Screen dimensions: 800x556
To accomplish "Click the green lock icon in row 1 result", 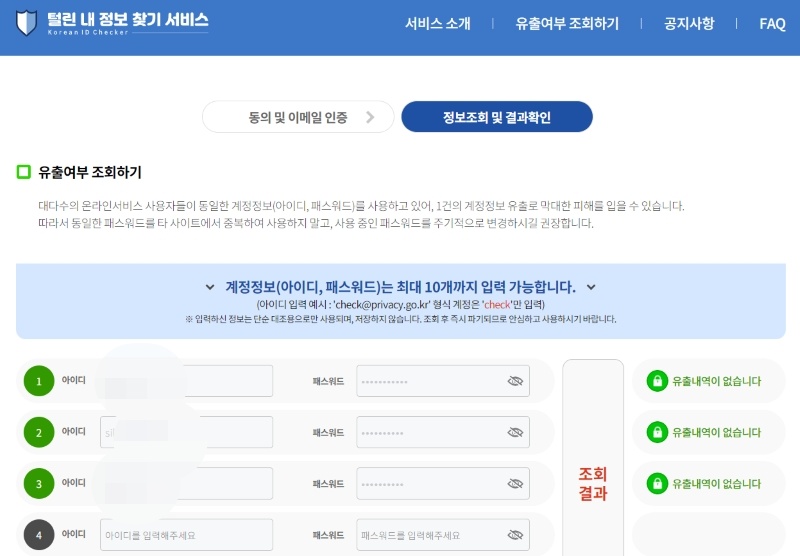I will [657, 381].
